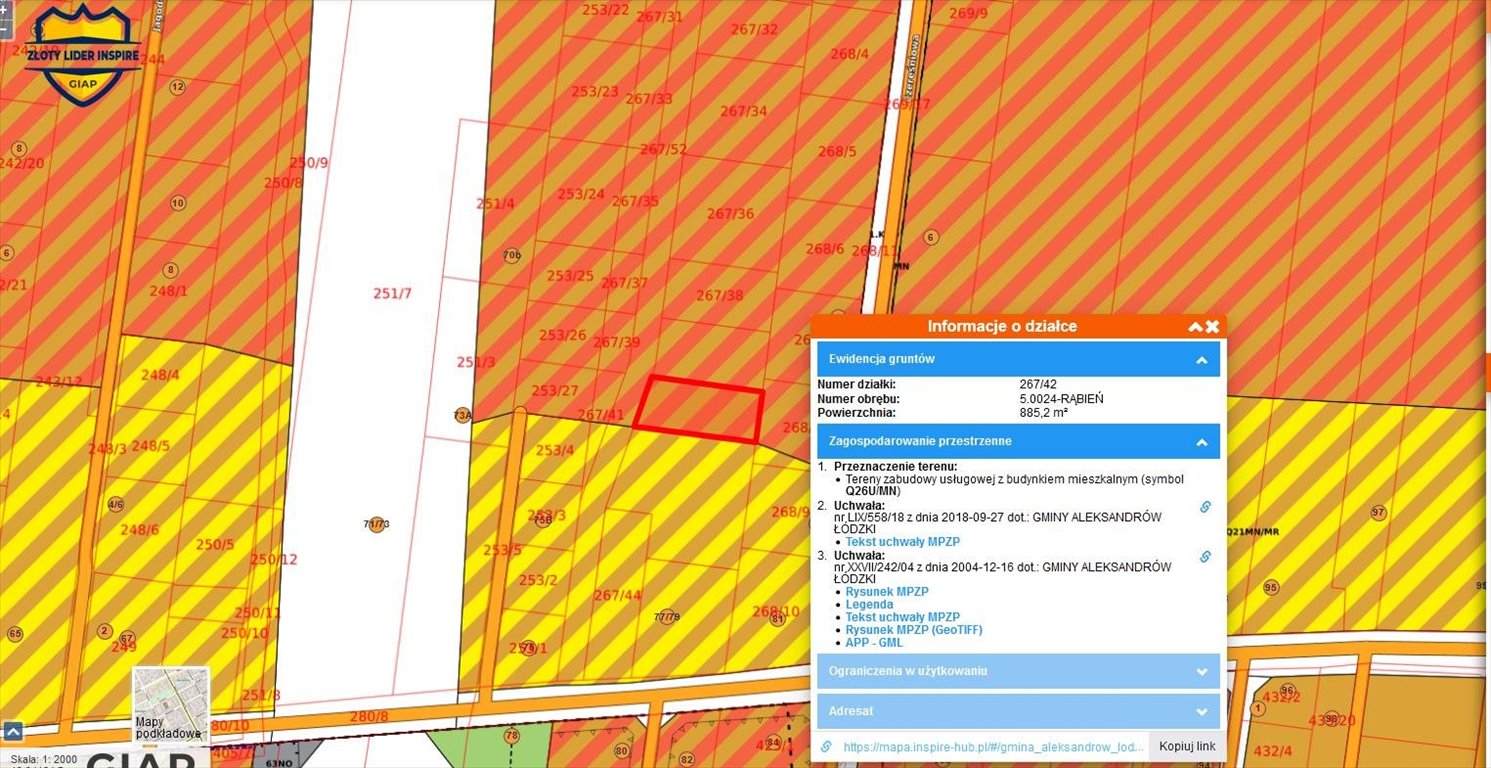1491x768 pixels.
Task: Click link icon beside 2004-12-16 Uchwała
Action: (x=1205, y=557)
